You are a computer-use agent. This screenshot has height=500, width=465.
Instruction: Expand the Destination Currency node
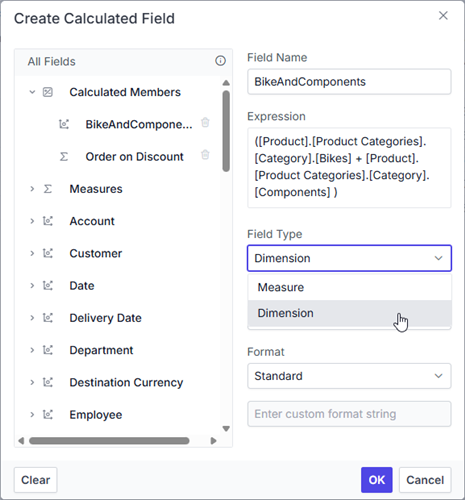(32, 382)
